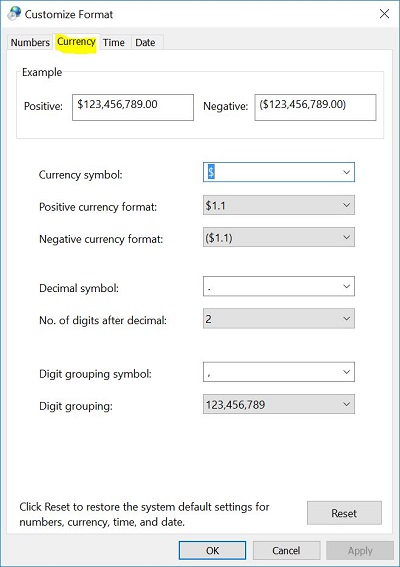Switch to the Numbers tab
400x567 pixels.
[30, 42]
